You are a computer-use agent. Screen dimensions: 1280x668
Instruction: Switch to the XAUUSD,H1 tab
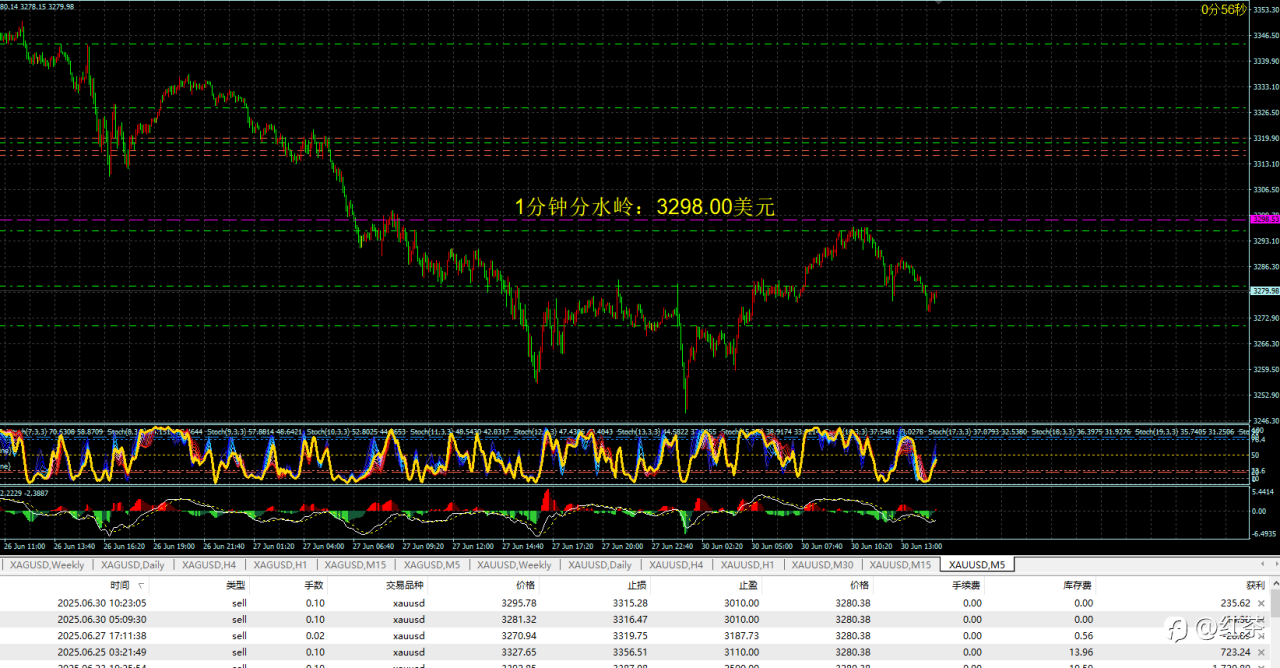747,565
